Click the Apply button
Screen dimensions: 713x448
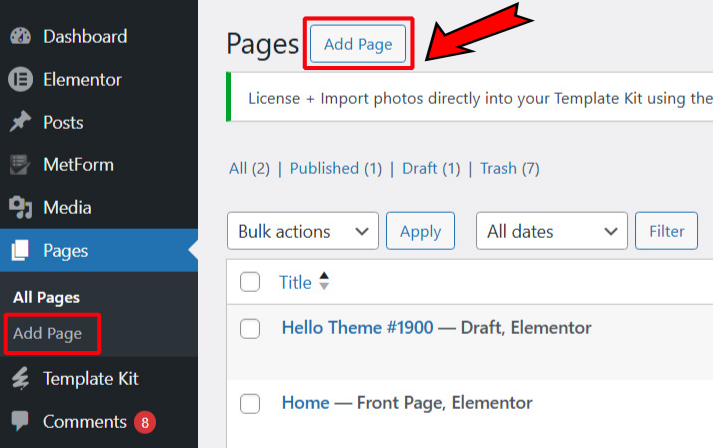point(420,231)
